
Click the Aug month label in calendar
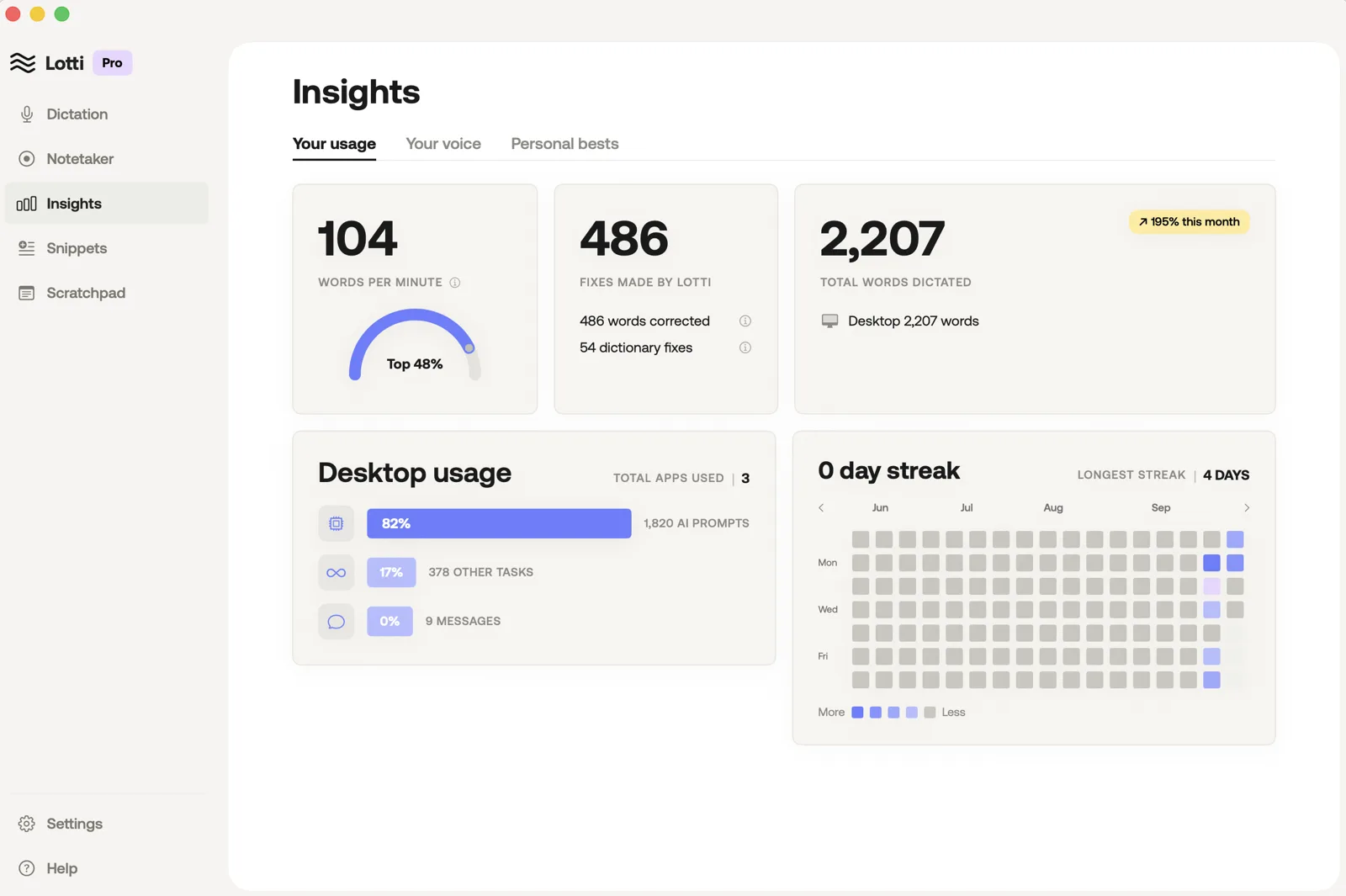click(1053, 508)
